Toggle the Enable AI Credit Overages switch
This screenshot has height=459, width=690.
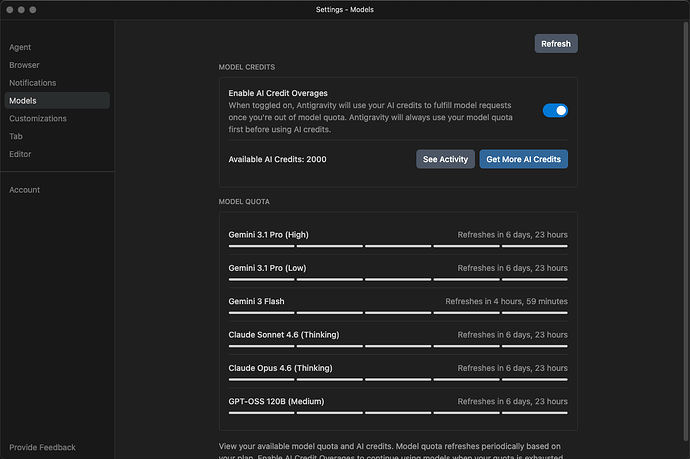pyautogui.click(x=555, y=110)
